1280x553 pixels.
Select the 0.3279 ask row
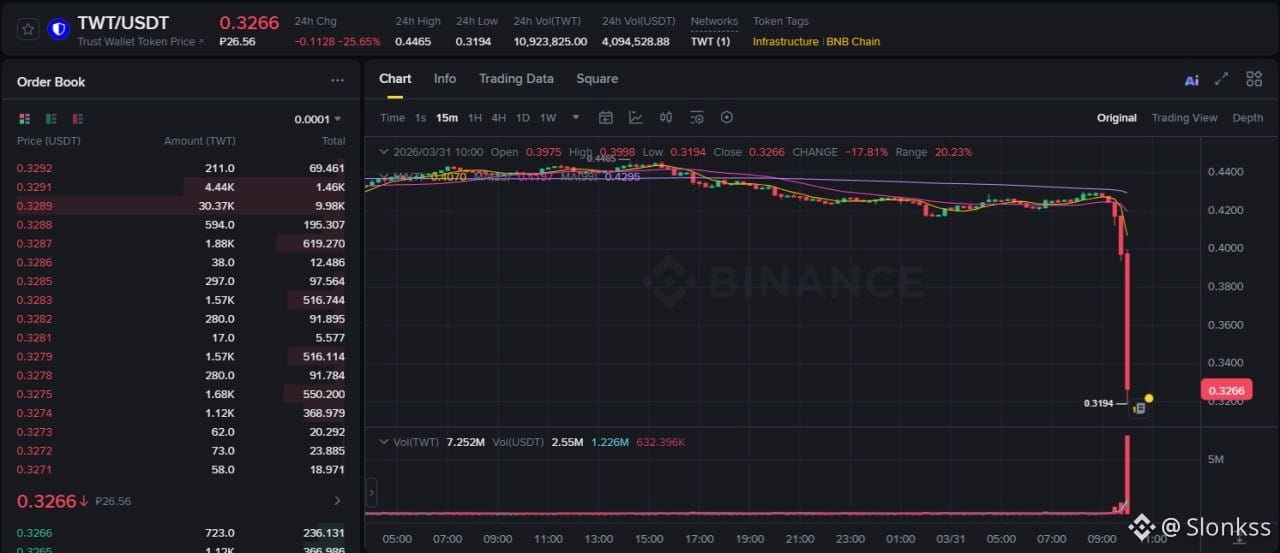click(x=181, y=357)
